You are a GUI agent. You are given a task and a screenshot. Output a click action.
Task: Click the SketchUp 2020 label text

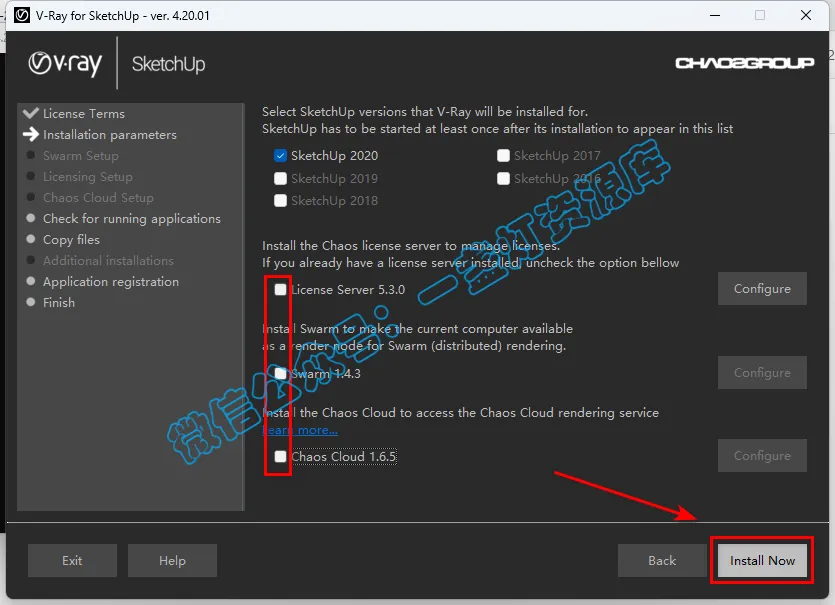(x=334, y=156)
